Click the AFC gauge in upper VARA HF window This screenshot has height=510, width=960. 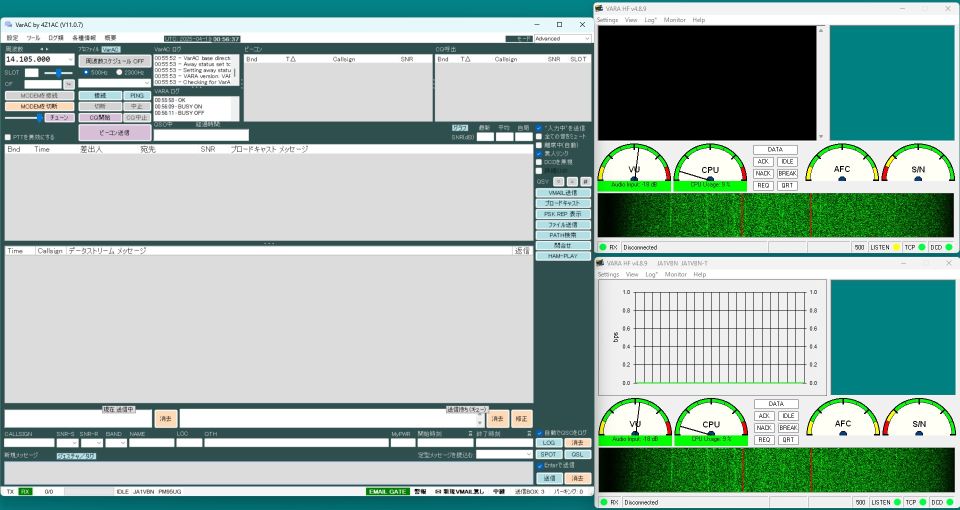pos(842,163)
